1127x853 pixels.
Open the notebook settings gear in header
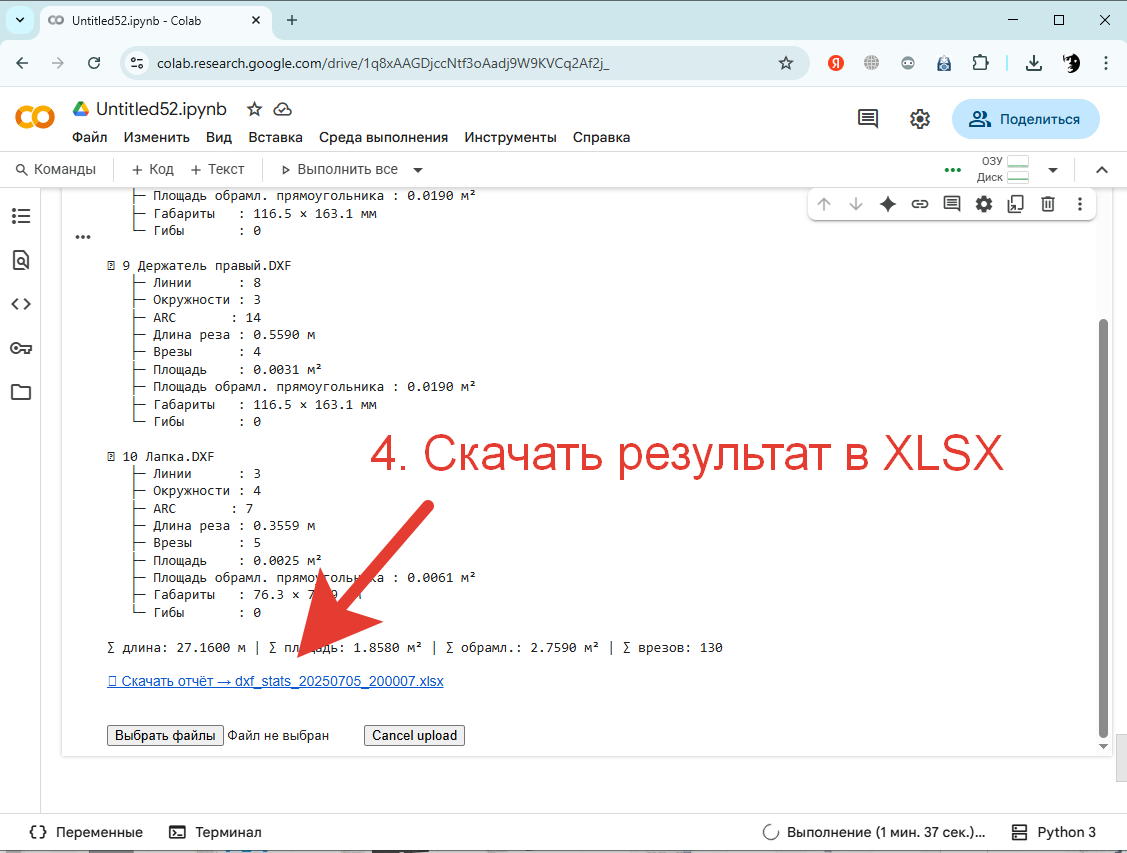(x=919, y=118)
